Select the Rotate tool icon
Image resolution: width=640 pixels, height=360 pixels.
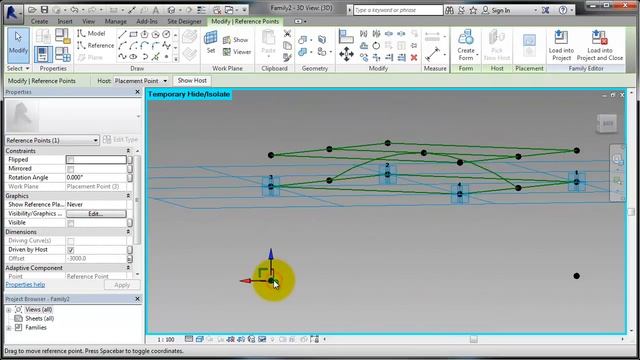tap(376, 46)
